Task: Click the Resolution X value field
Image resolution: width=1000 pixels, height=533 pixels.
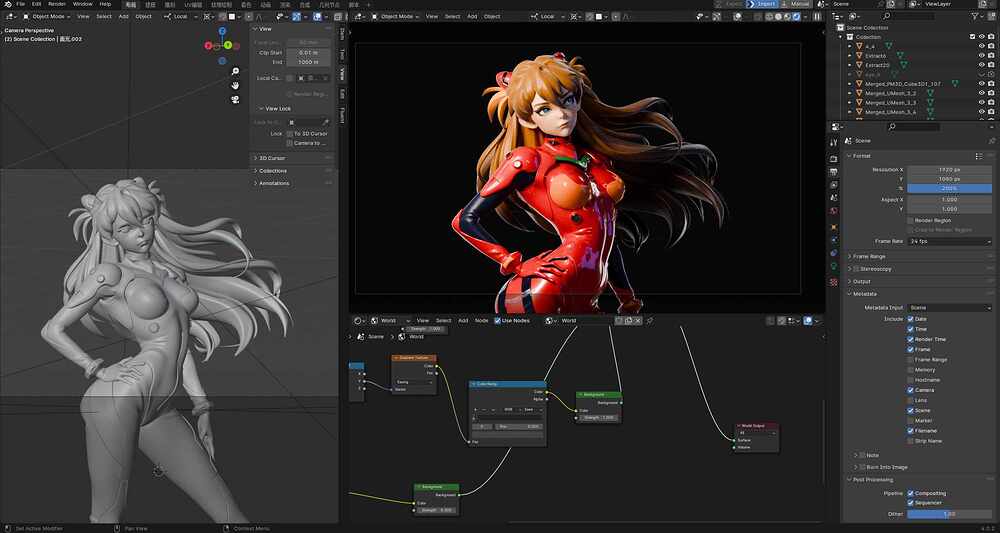Action: [x=950, y=170]
